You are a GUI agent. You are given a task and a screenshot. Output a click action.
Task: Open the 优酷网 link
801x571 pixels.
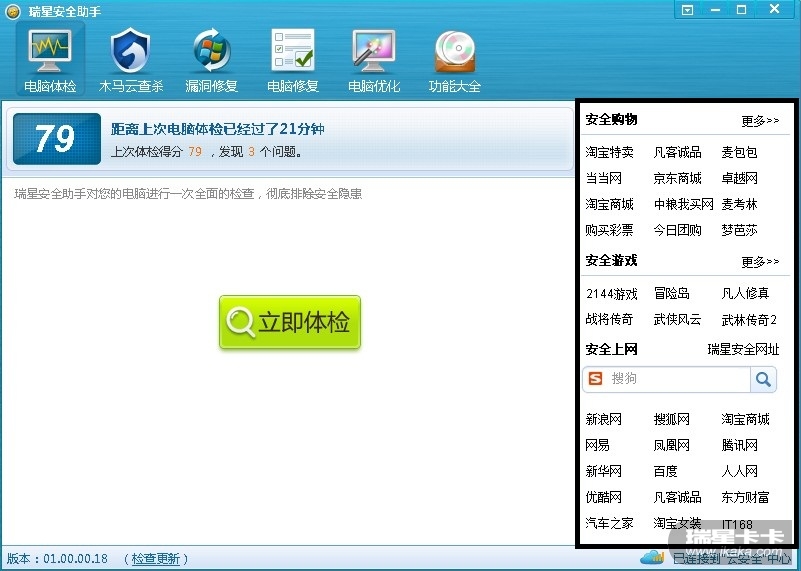click(603, 497)
